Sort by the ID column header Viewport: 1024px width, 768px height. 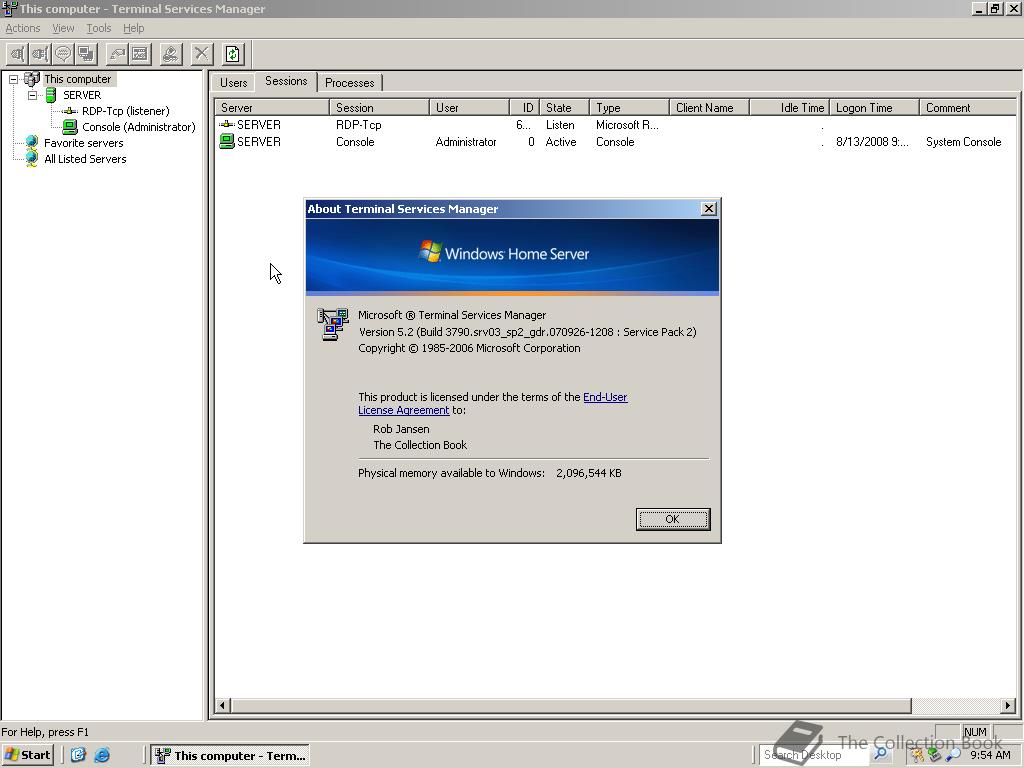524,108
